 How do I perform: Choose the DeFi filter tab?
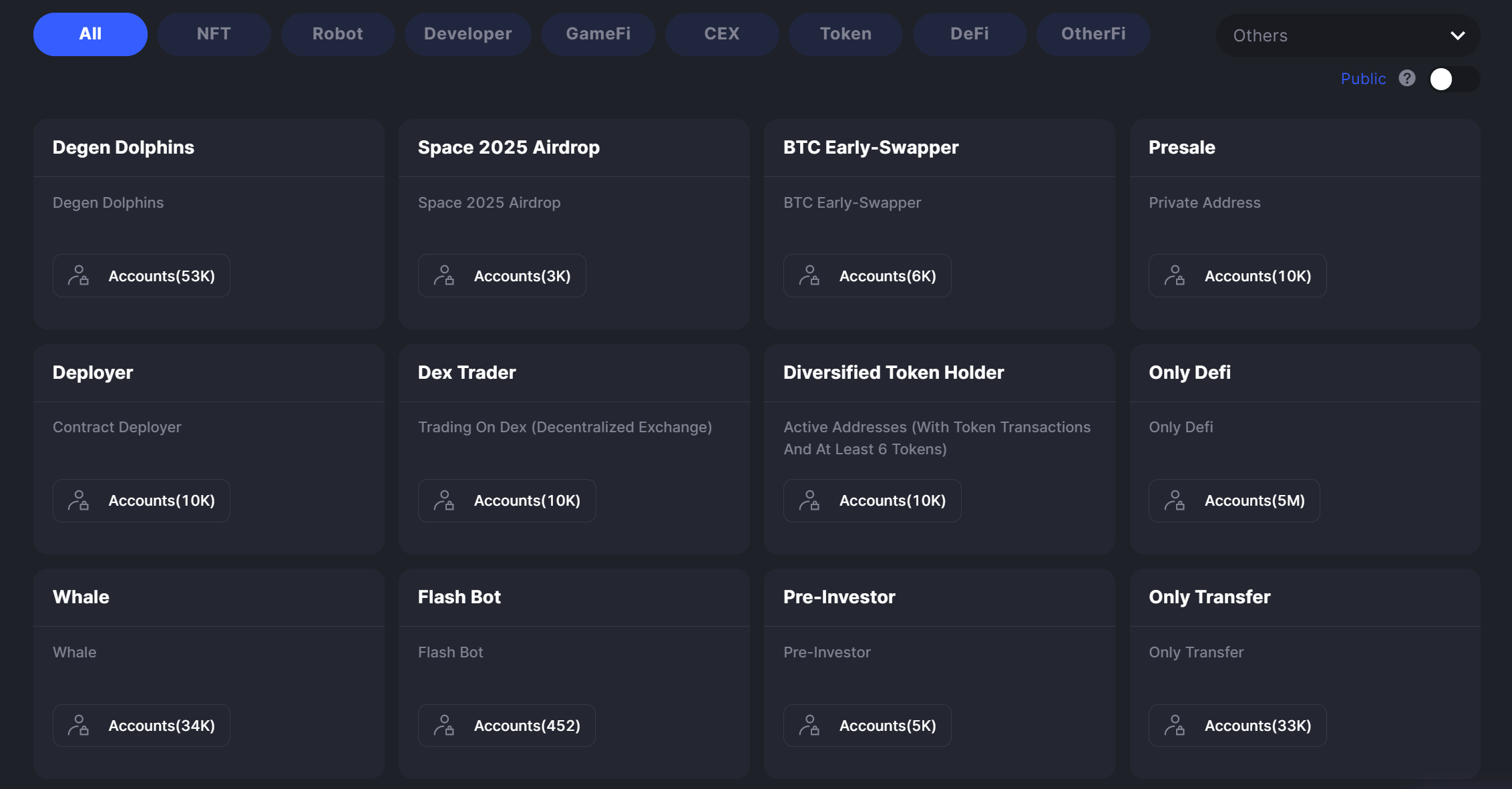(x=969, y=34)
